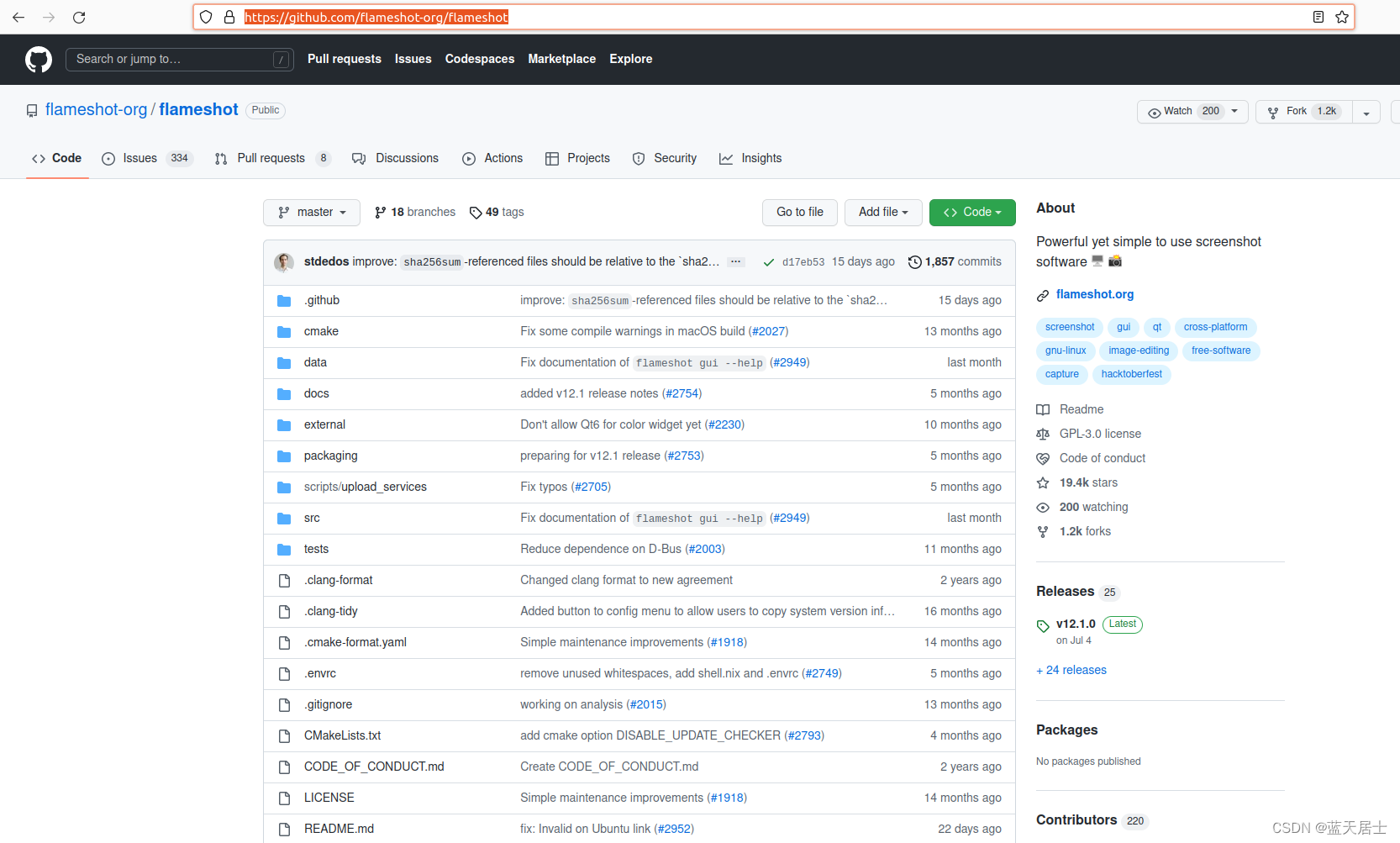Select the screenshot topic tag

1070,328
